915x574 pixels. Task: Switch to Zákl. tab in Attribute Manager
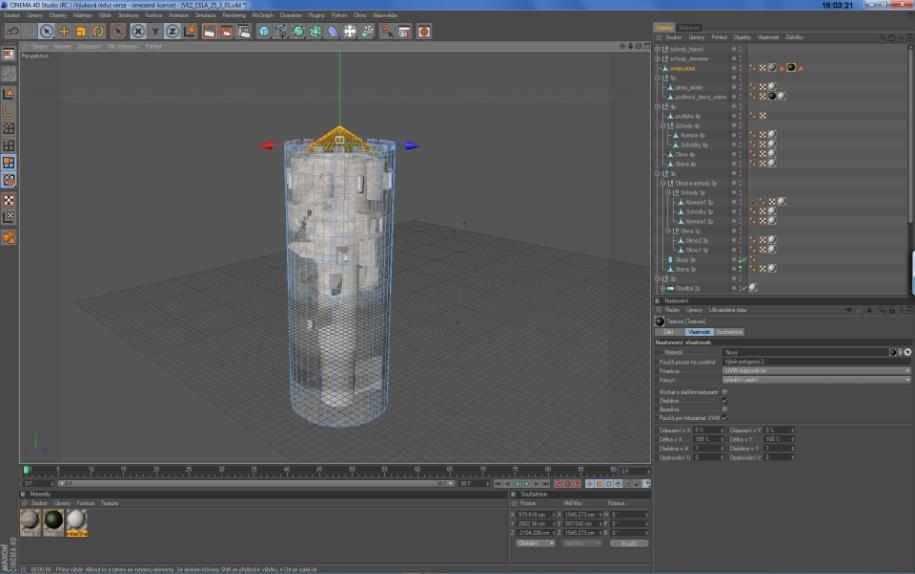pyautogui.click(x=669, y=332)
